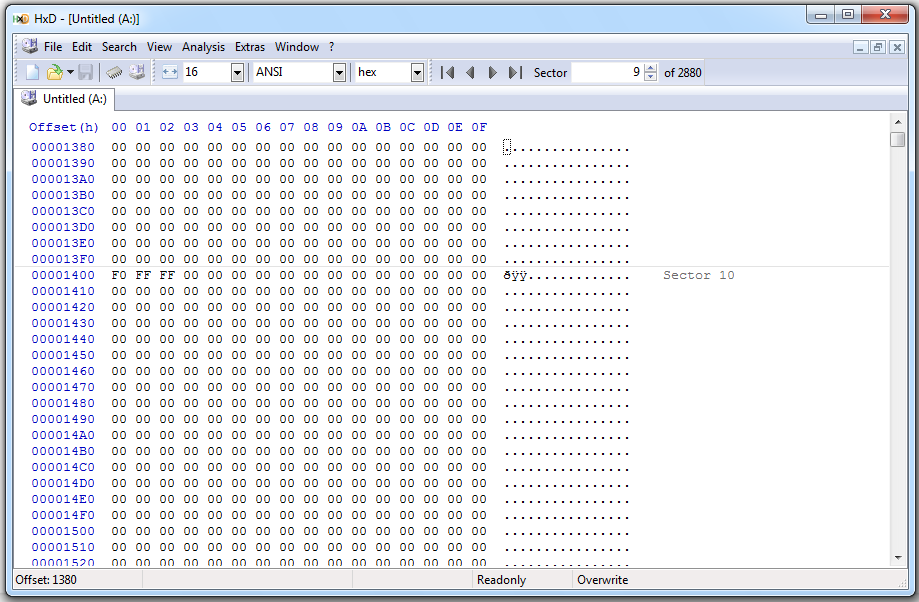Open the Window menu

[297, 47]
